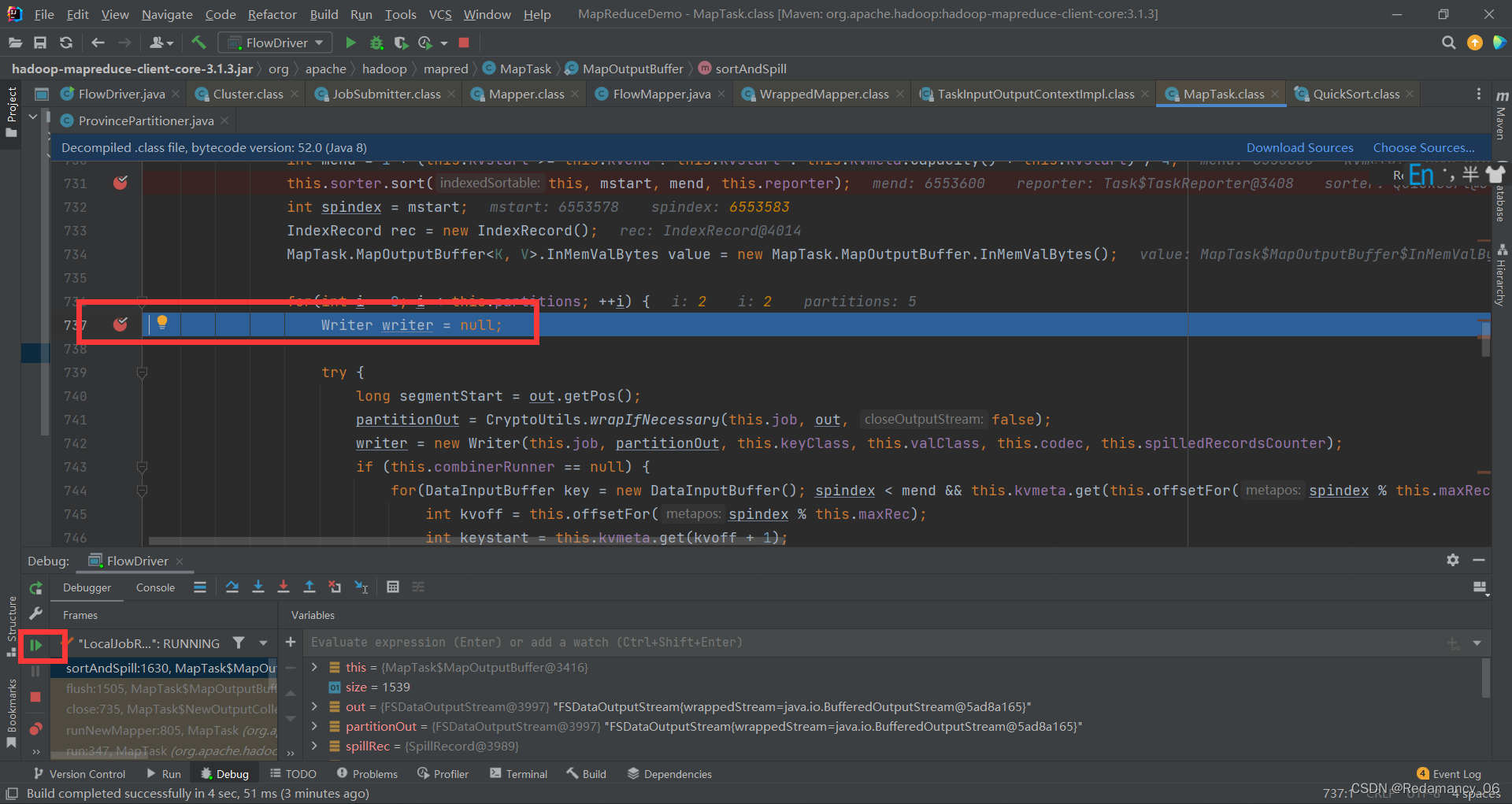The image size is (1512, 804).
Task: Show threads view list icon in debugger
Action: (200, 587)
